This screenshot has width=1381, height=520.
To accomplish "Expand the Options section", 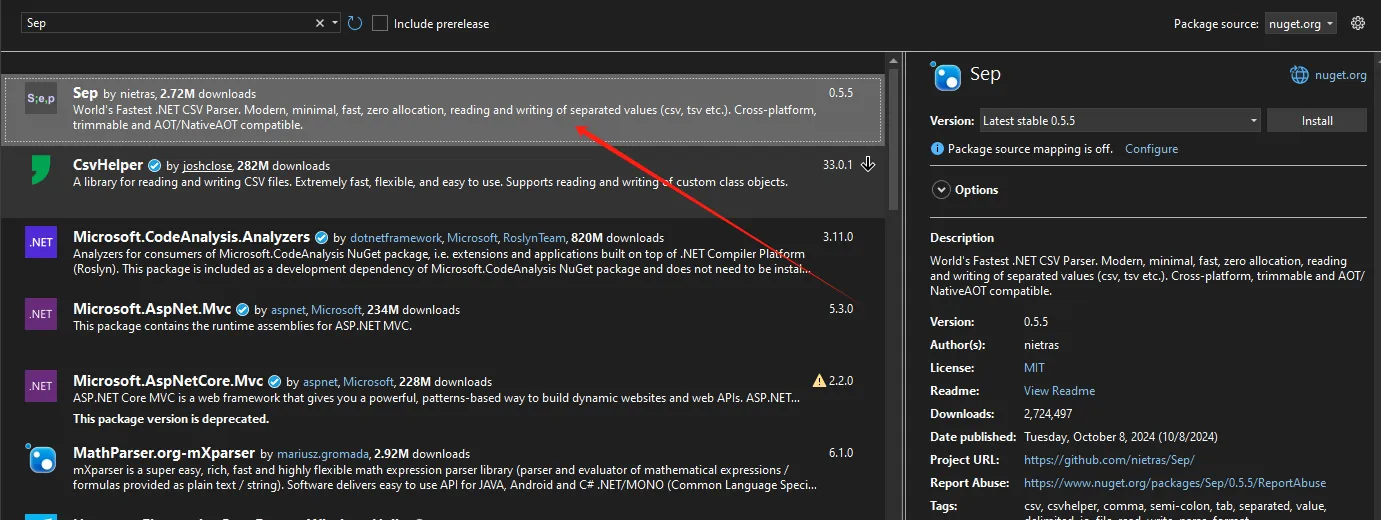I will 941,189.
